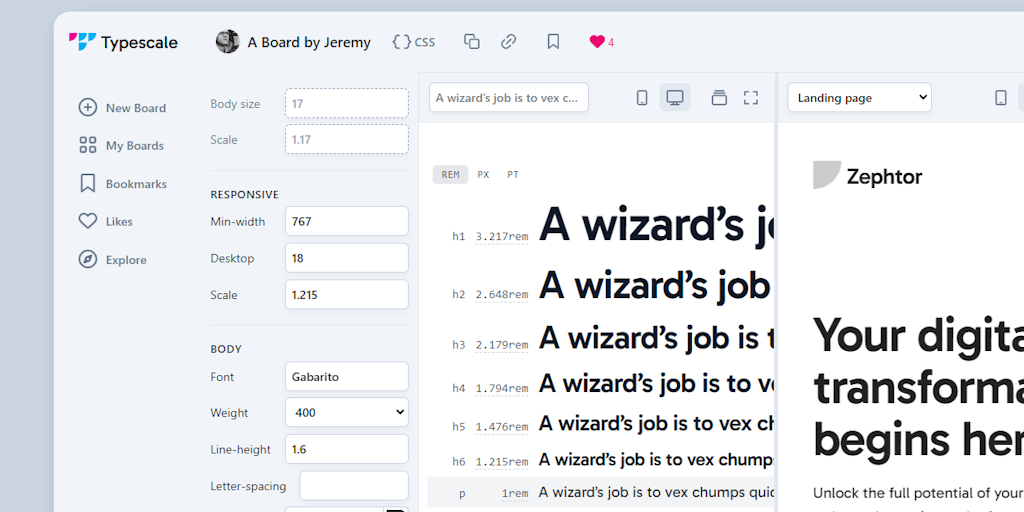Click the New Board plus icon
1024x512 pixels.
[88, 107]
